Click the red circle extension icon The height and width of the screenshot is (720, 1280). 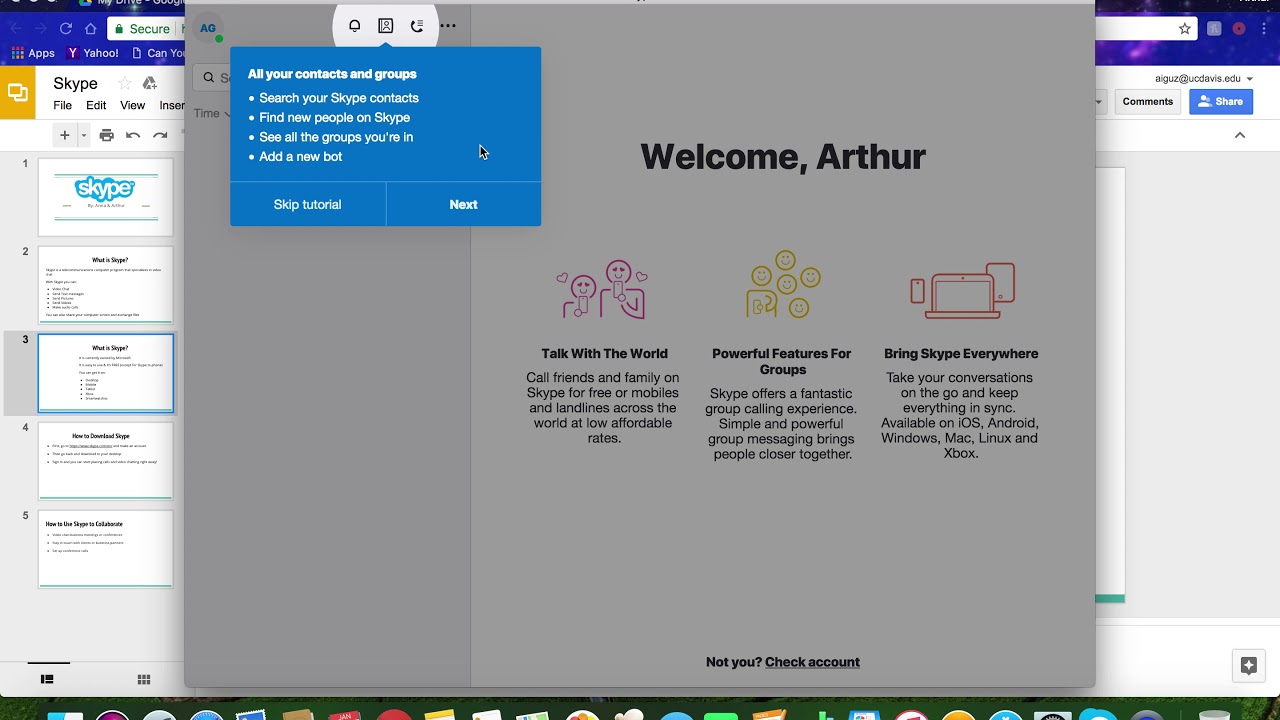coord(1239,29)
